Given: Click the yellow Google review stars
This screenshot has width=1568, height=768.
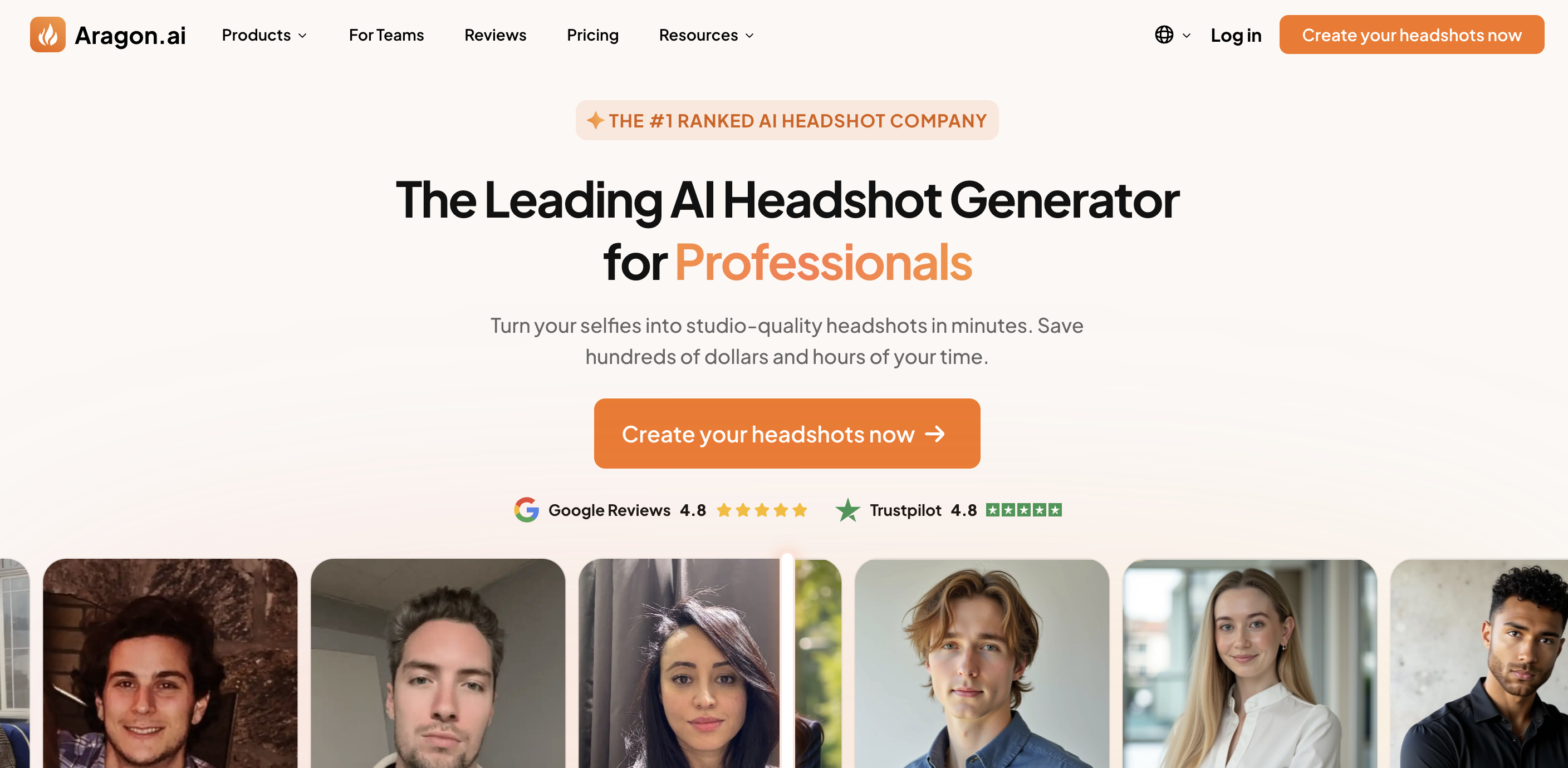Looking at the screenshot, I should click(x=762, y=510).
